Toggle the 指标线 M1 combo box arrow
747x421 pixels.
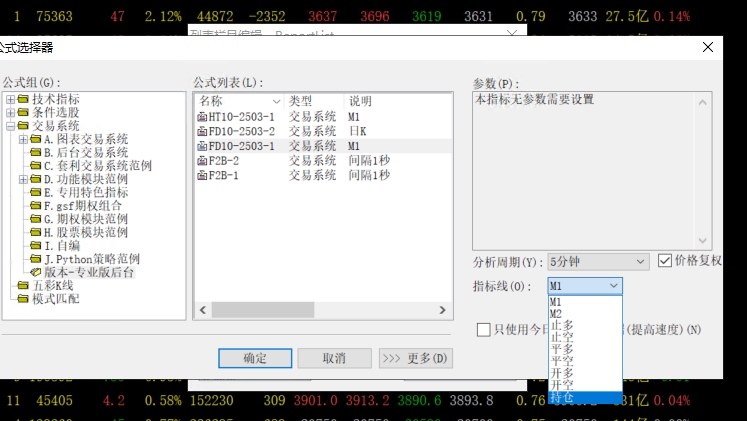614,286
